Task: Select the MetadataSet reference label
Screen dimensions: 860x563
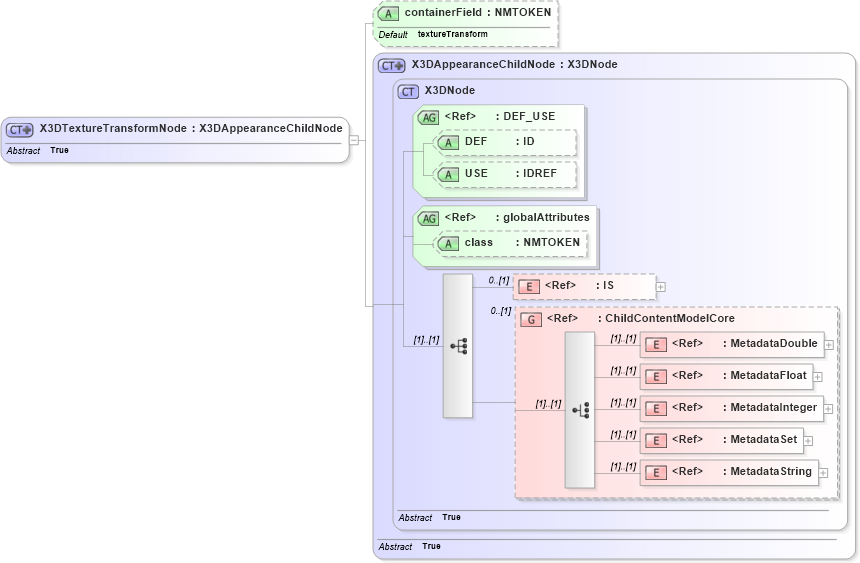Action: 734,439
